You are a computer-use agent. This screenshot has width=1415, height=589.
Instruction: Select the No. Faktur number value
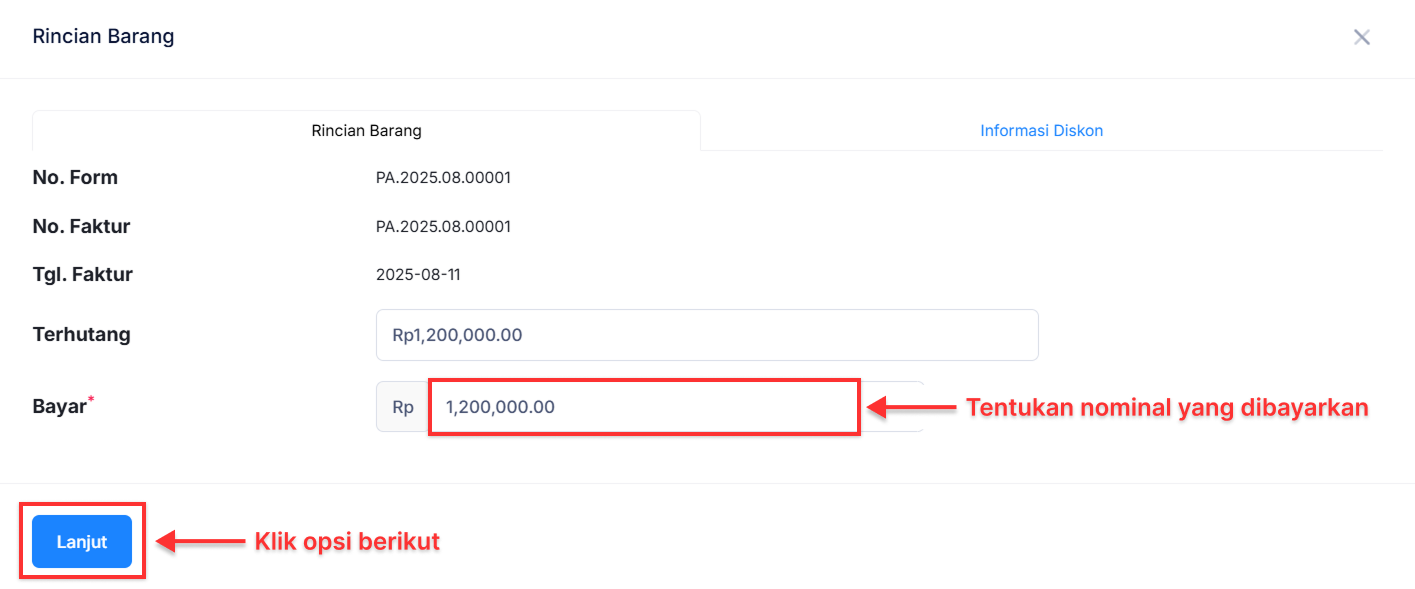point(443,227)
